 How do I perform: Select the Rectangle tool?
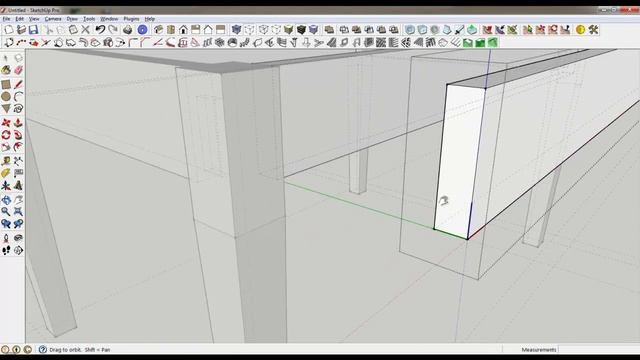coord(6,84)
